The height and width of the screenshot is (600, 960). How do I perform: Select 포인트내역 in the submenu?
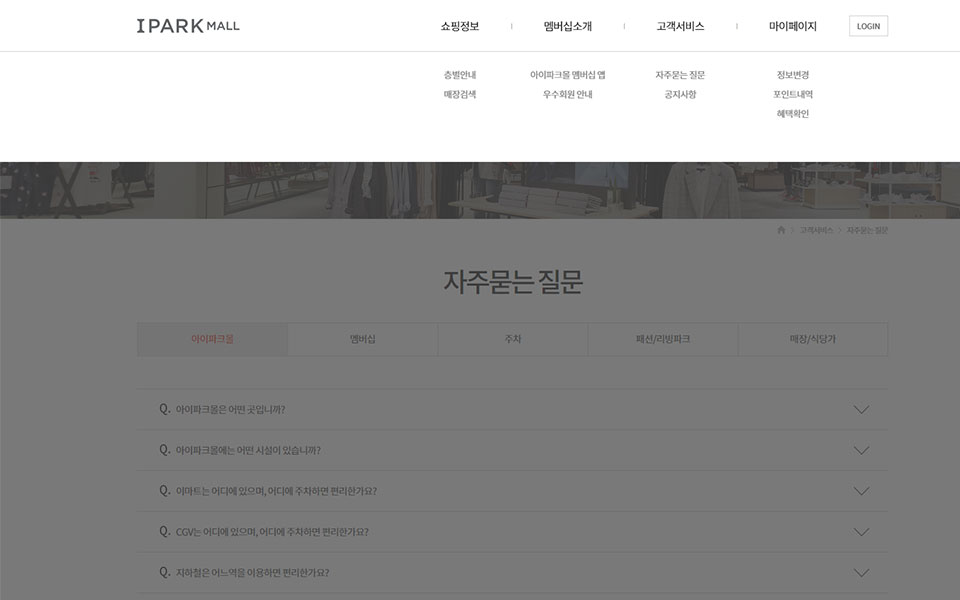[x=793, y=94]
